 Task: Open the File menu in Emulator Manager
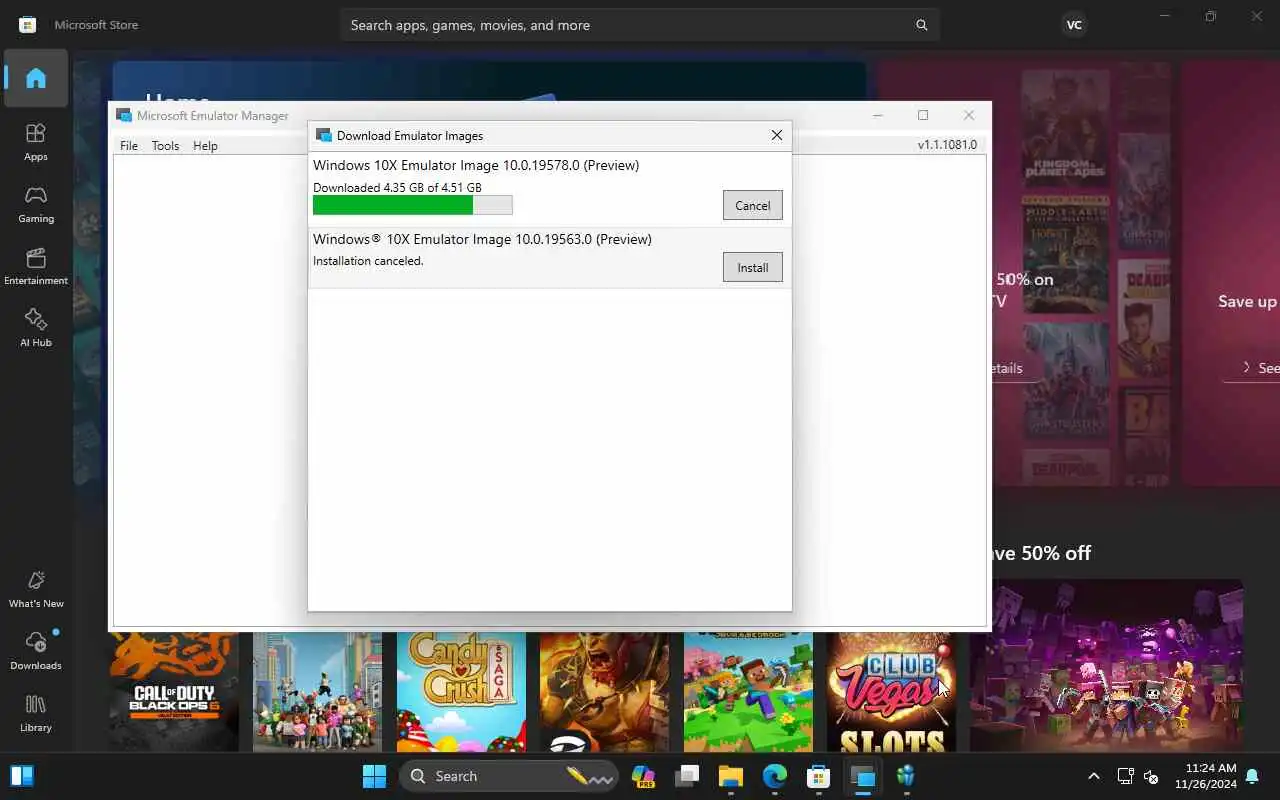click(129, 145)
